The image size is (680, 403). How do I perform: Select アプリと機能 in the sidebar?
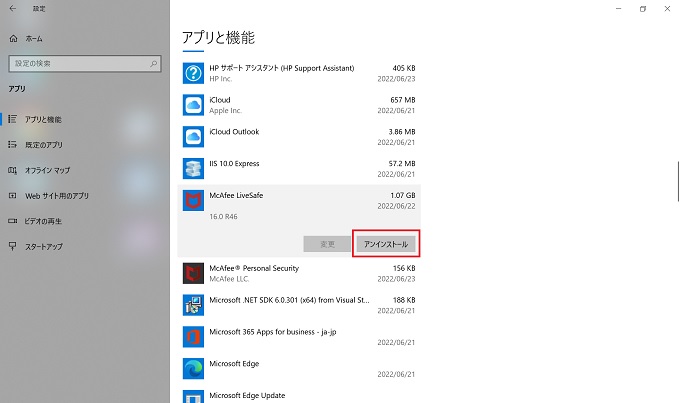85,119
